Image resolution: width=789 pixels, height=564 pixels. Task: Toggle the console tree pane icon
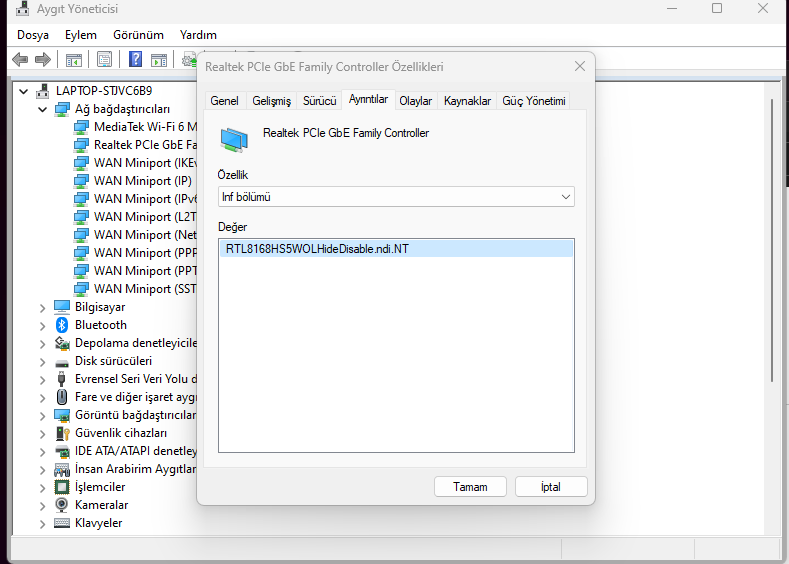73,59
